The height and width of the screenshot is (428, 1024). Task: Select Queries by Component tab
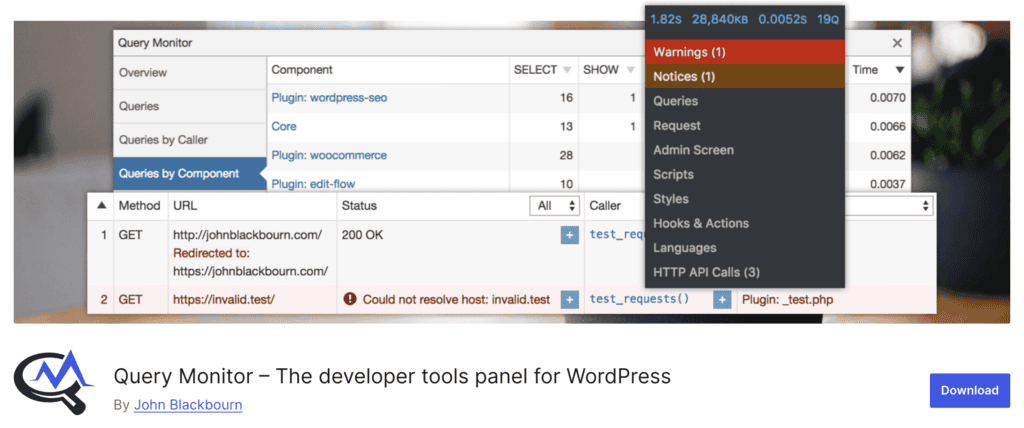(189, 174)
